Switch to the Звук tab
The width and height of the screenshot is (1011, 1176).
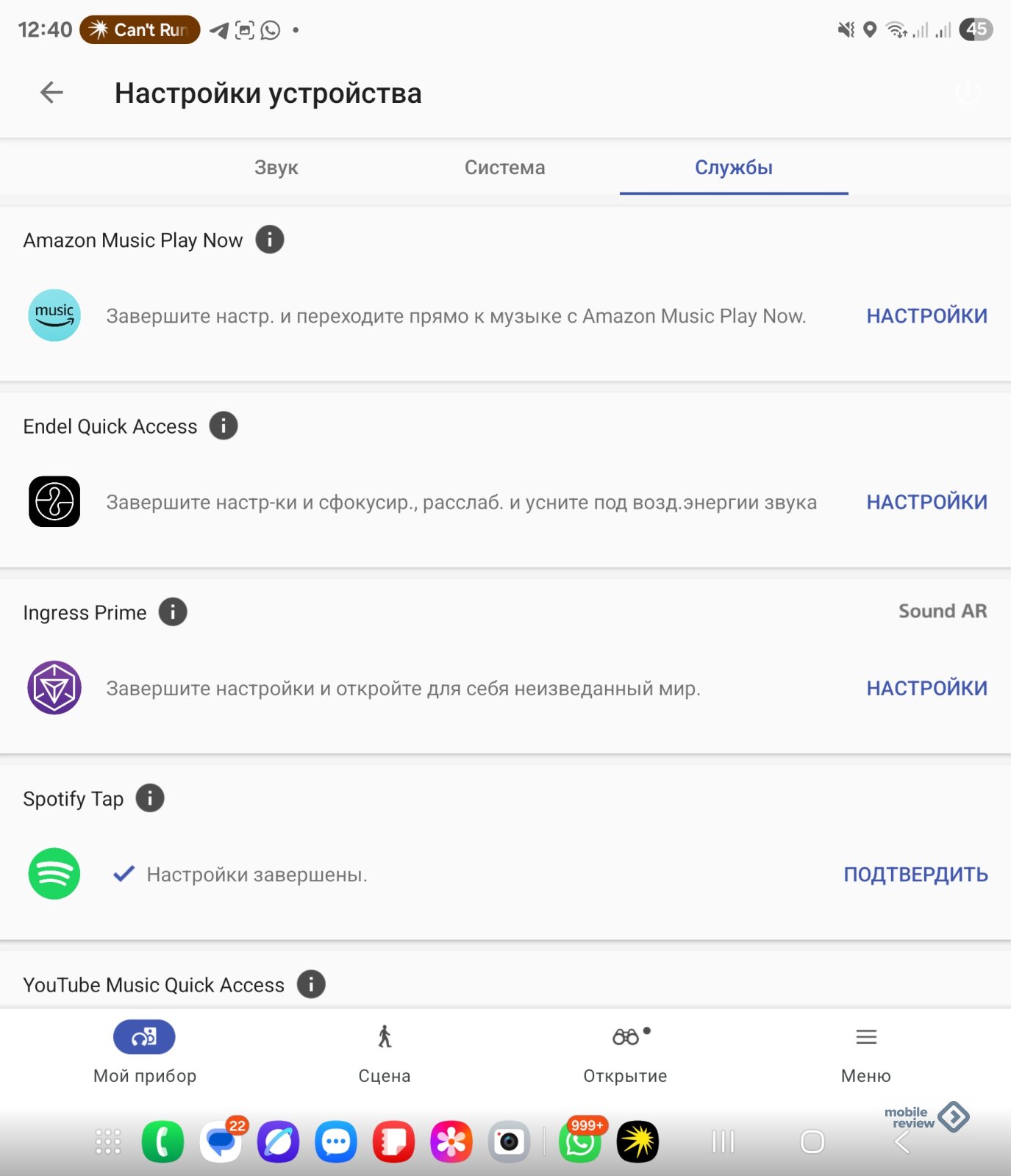pos(276,168)
